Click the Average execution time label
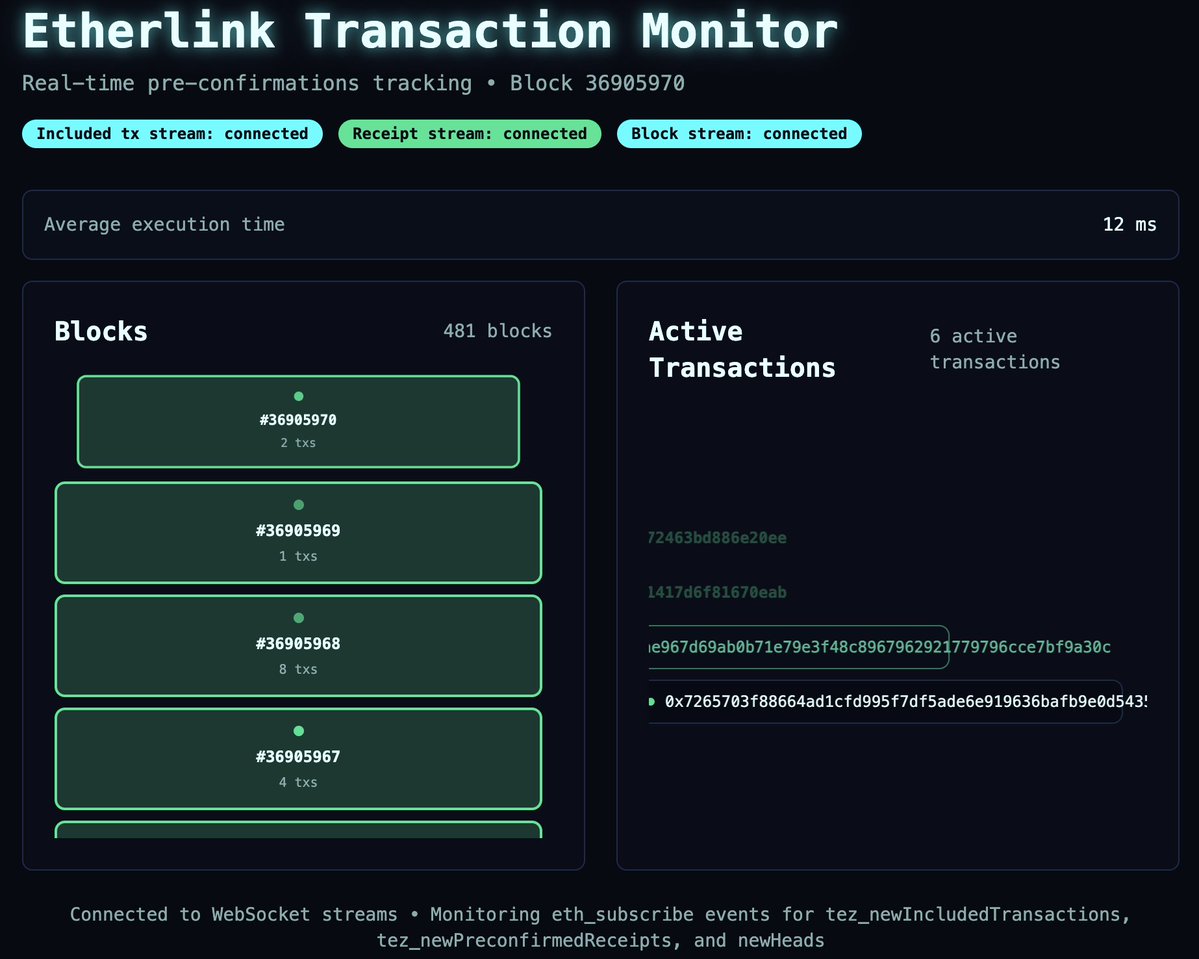Image resolution: width=1199 pixels, height=959 pixels. tap(164, 224)
